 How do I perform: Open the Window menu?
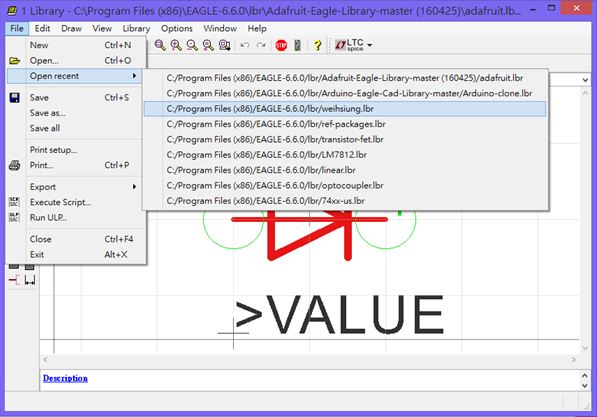(x=220, y=29)
